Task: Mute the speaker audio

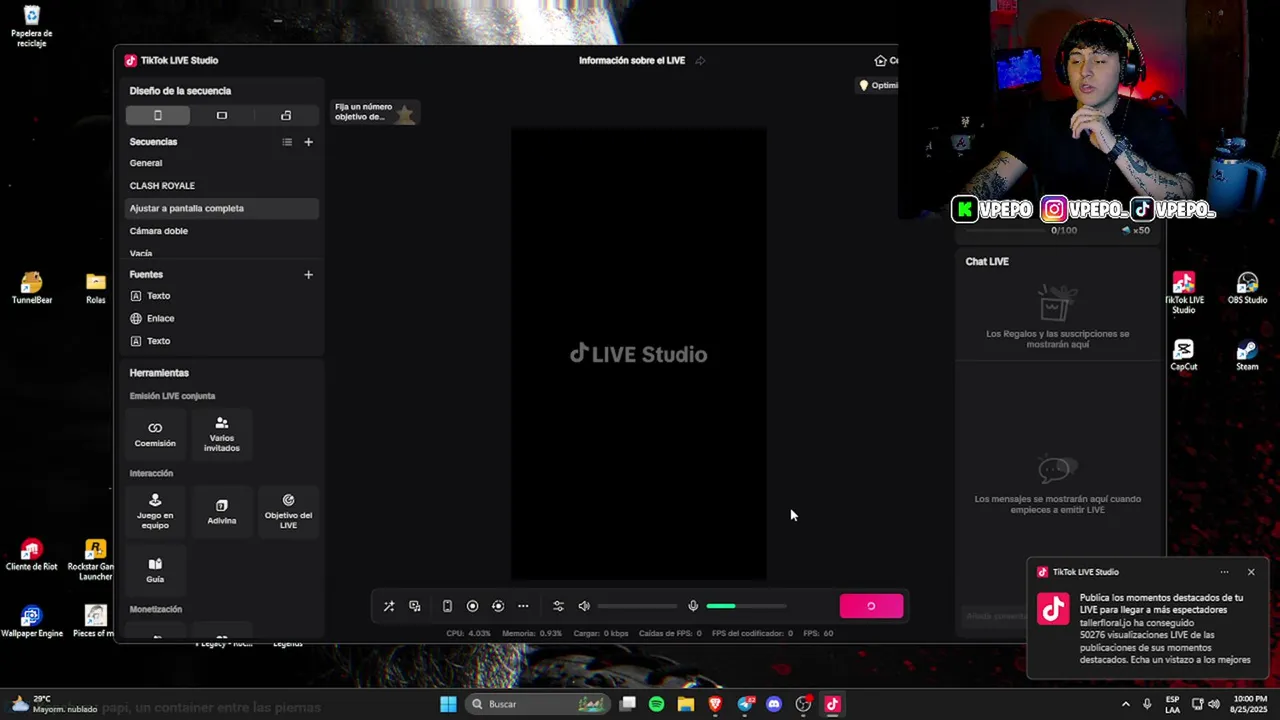Action: [584, 606]
